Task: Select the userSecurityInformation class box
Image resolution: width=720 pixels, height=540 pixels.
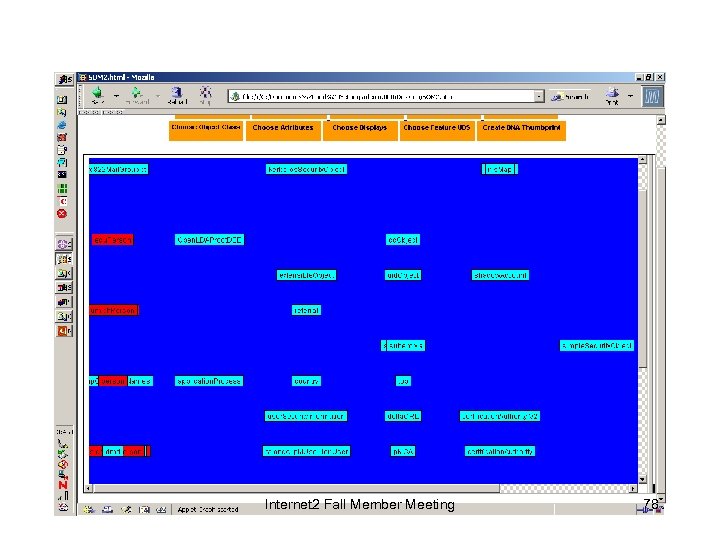Action: pos(306,416)
